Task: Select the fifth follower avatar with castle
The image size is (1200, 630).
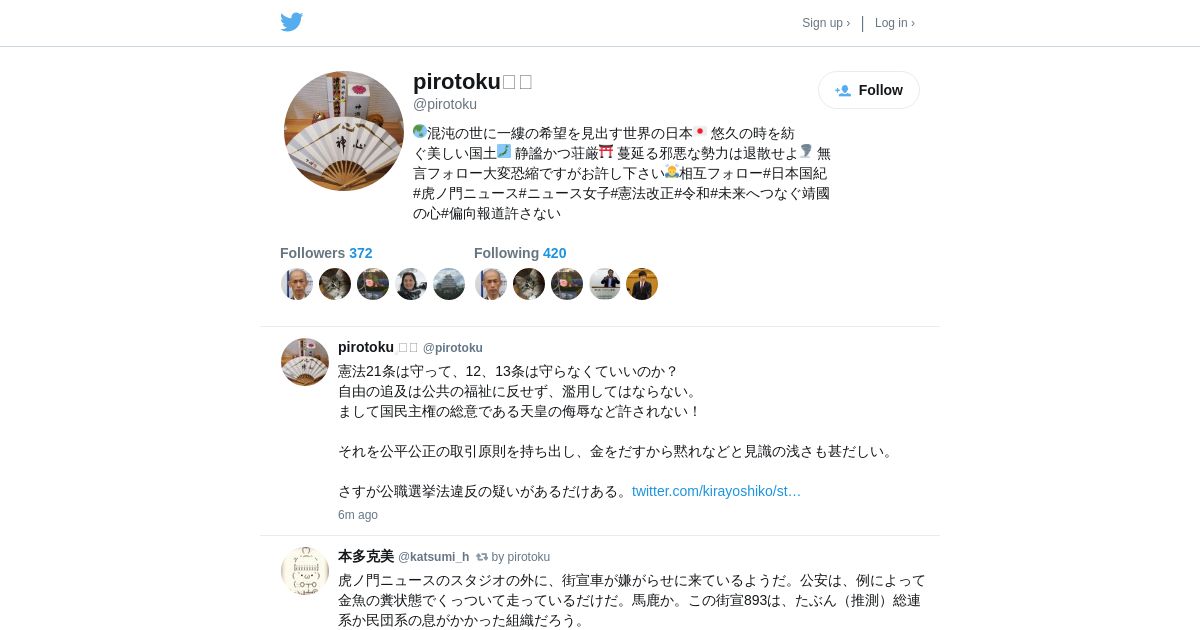Action: pos(449,284)
